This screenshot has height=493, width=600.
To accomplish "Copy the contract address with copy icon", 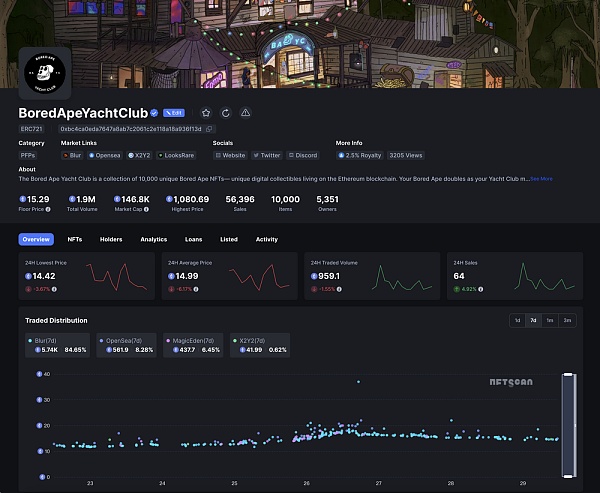I will click(x=210, y=129).
